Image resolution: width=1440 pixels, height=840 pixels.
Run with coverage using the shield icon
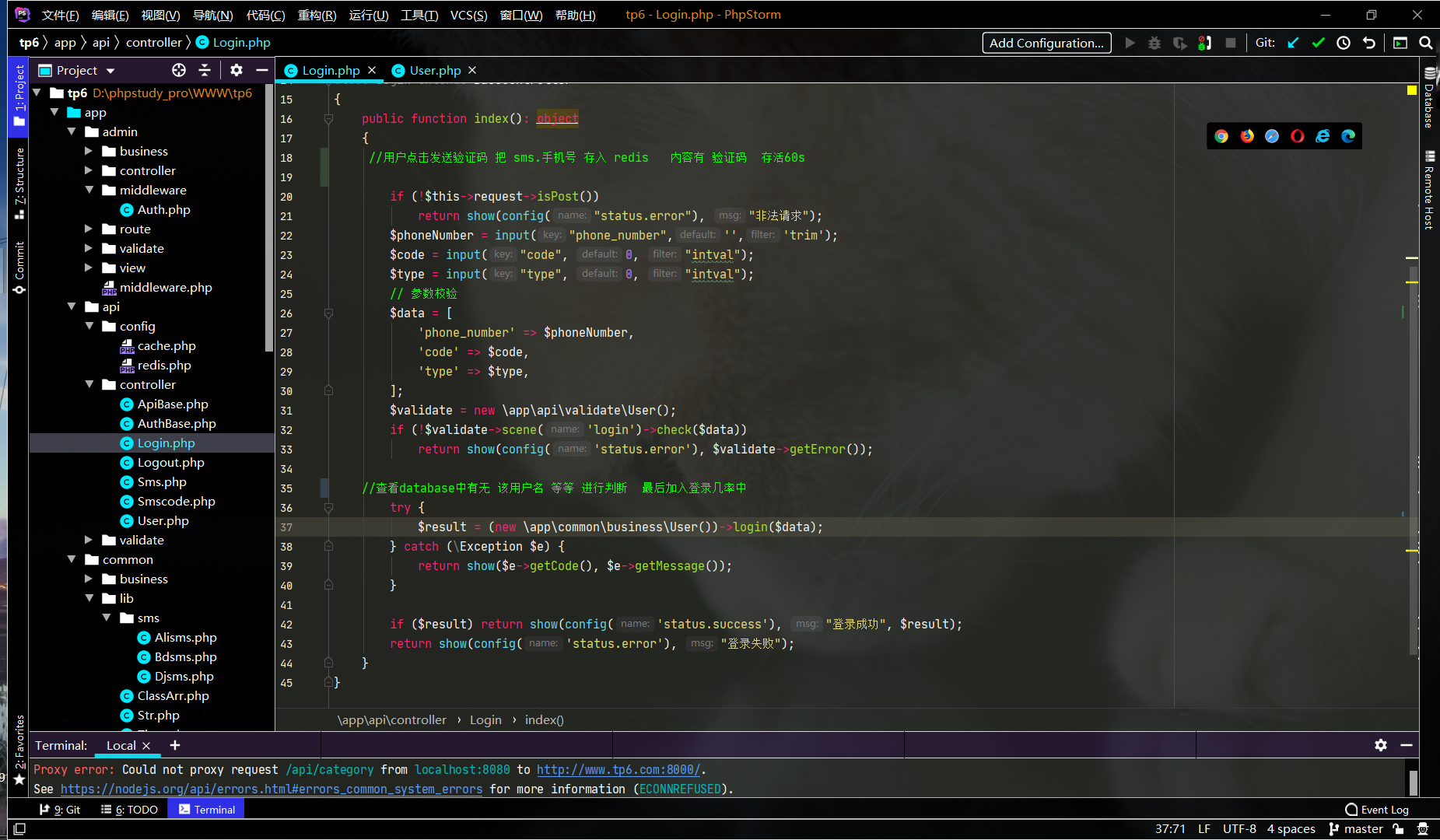tap(1179, 43)
